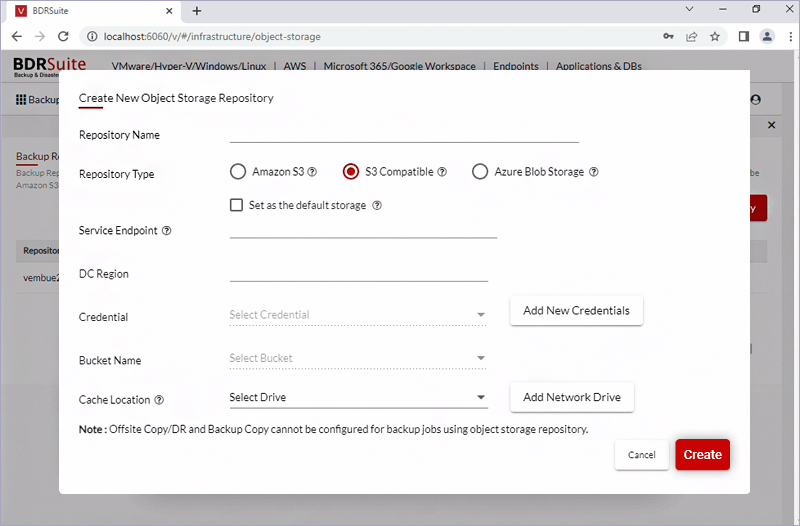Open the Select Credential dropdown
Image resolution: width=800 pixels, height=526 pixels.
(358, 315)
